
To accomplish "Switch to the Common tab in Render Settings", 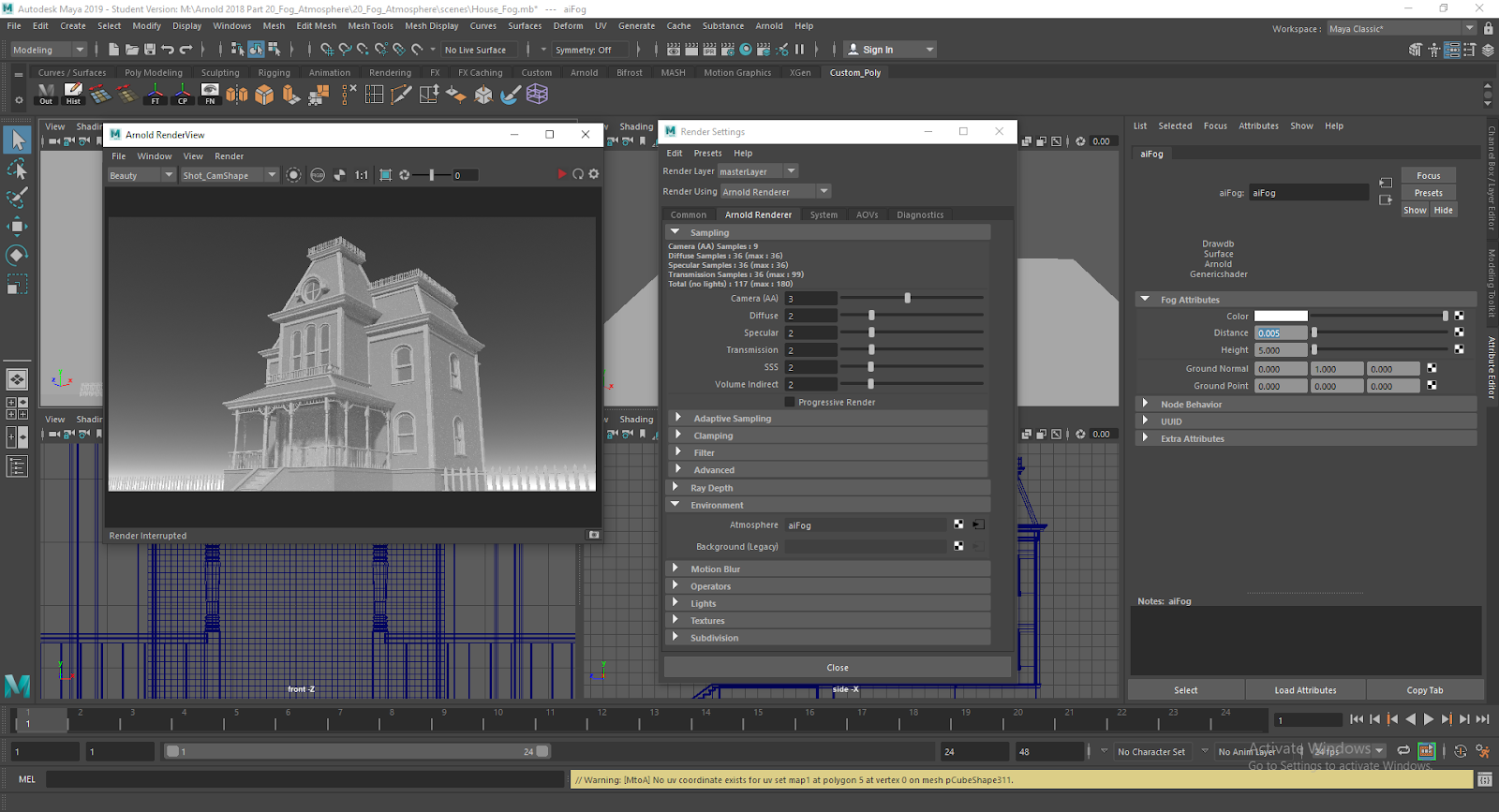I will point(689,214).
